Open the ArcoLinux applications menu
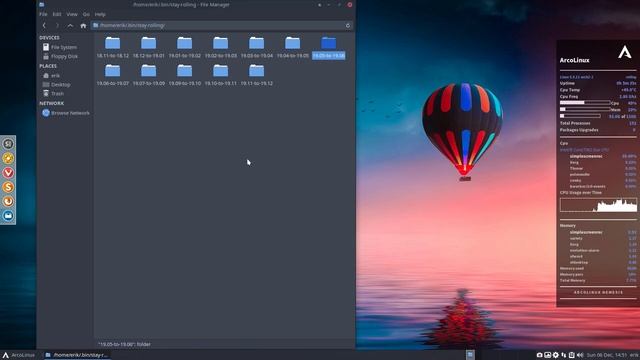 coord(19,355)
